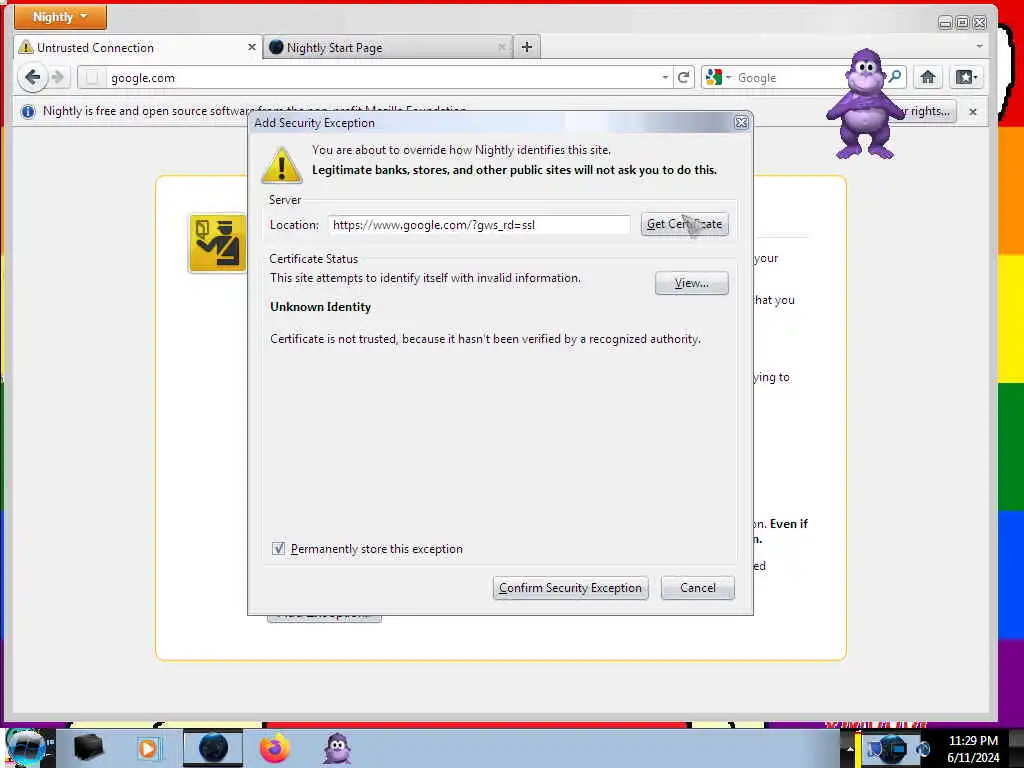Click View to inspect the certificate

tap(692, 283)
